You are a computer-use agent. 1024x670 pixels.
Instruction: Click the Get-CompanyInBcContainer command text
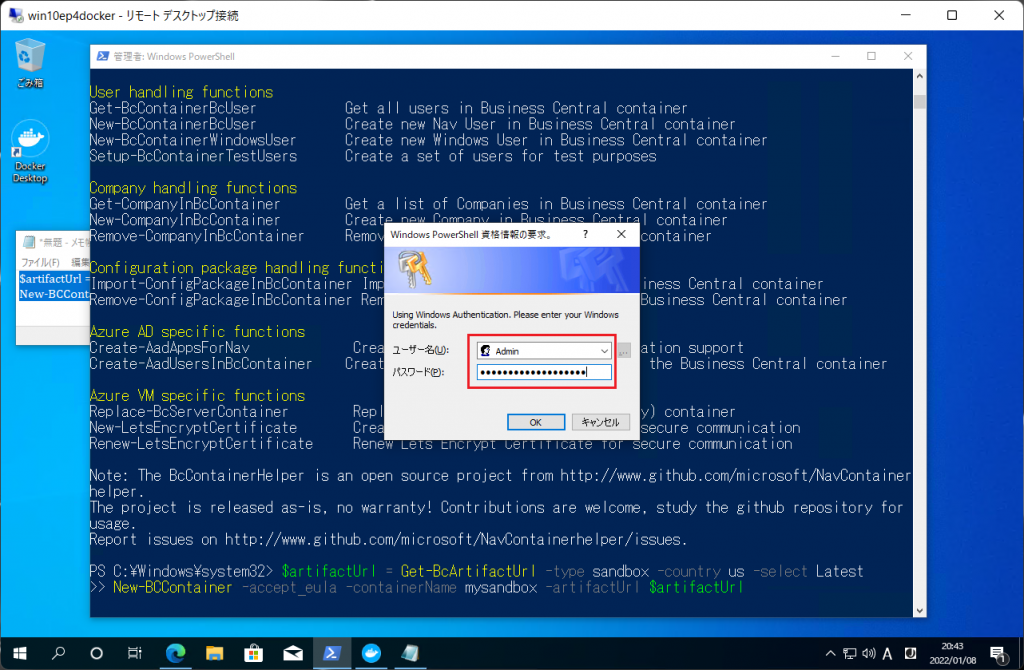(x=185, y=204)
